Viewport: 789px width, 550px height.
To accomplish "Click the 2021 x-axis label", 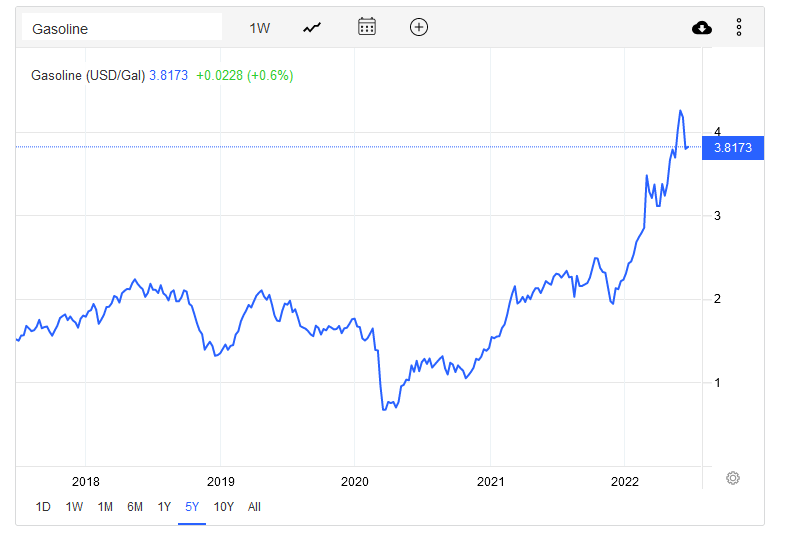I will (x=491, y=482).
